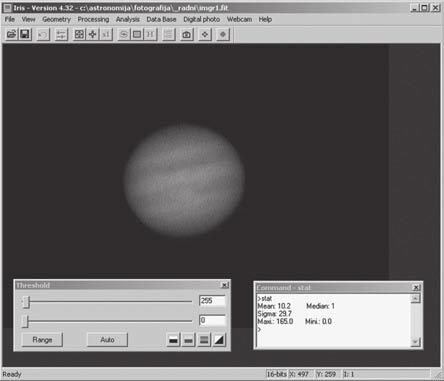
Task: Open the Webcam menu
Action: [239, 19]
